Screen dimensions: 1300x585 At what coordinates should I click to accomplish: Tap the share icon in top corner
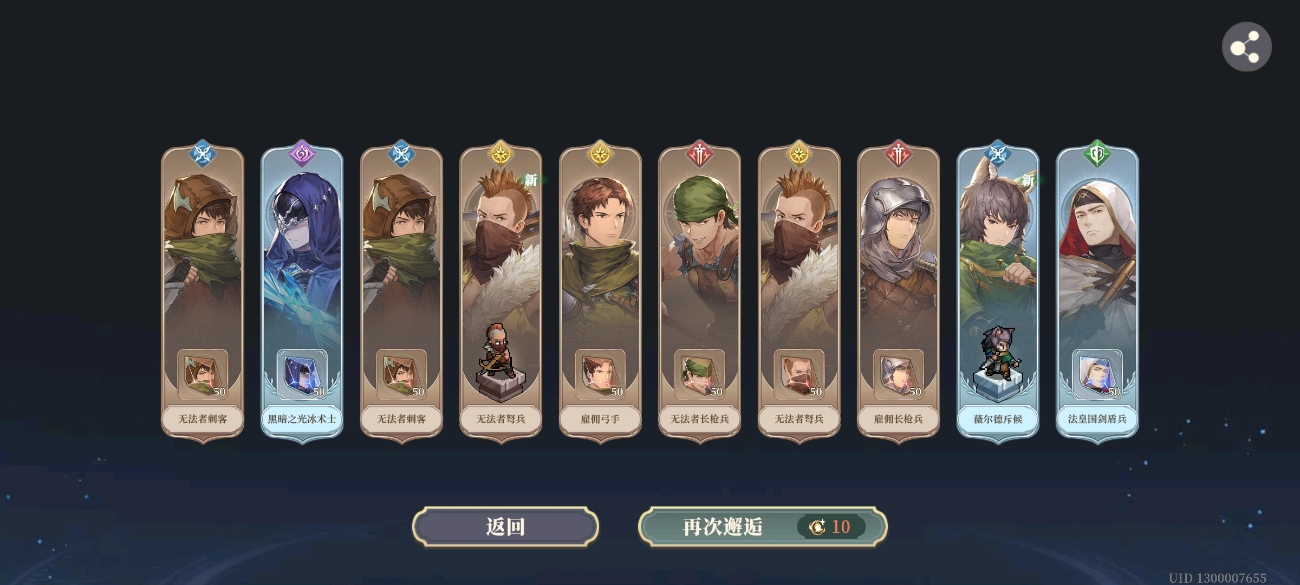pos(1246,47)
